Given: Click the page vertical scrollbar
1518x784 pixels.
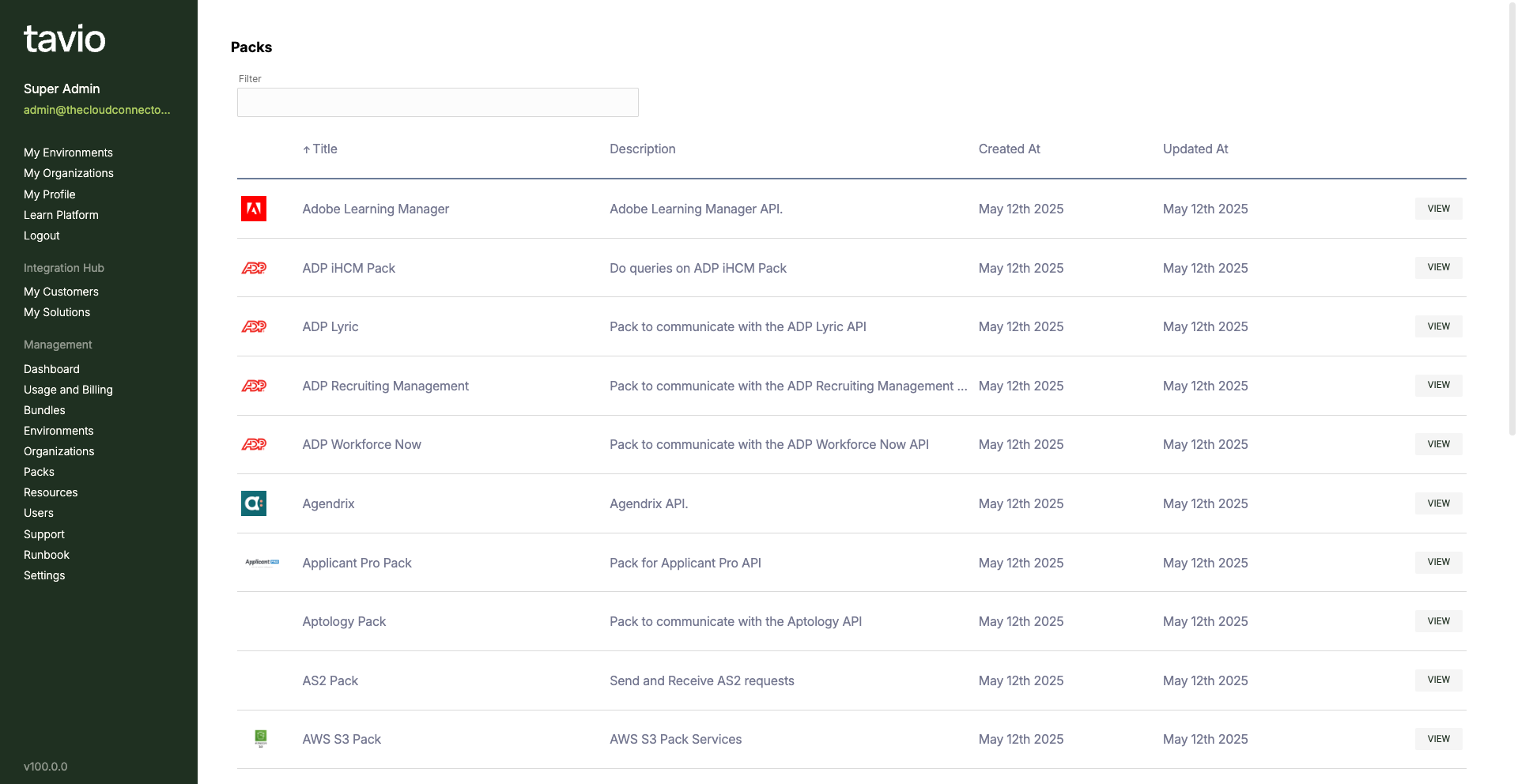Looking at the screenshot, I should tap(1512, 217).
